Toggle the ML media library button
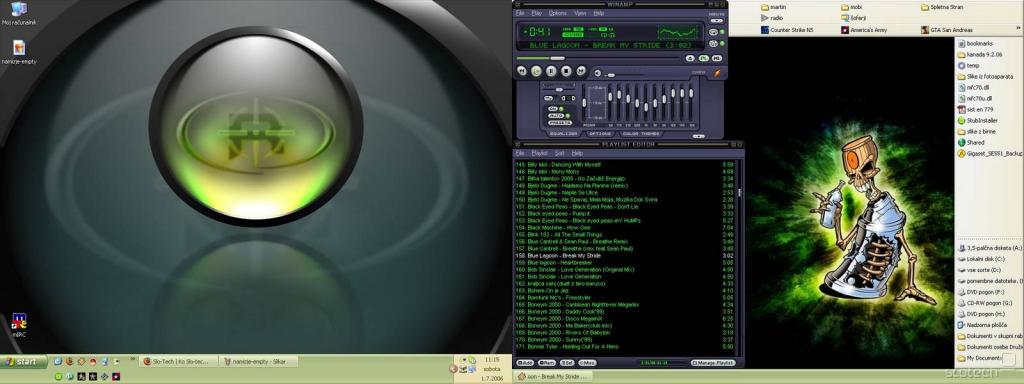 click(x=717, y=58)
